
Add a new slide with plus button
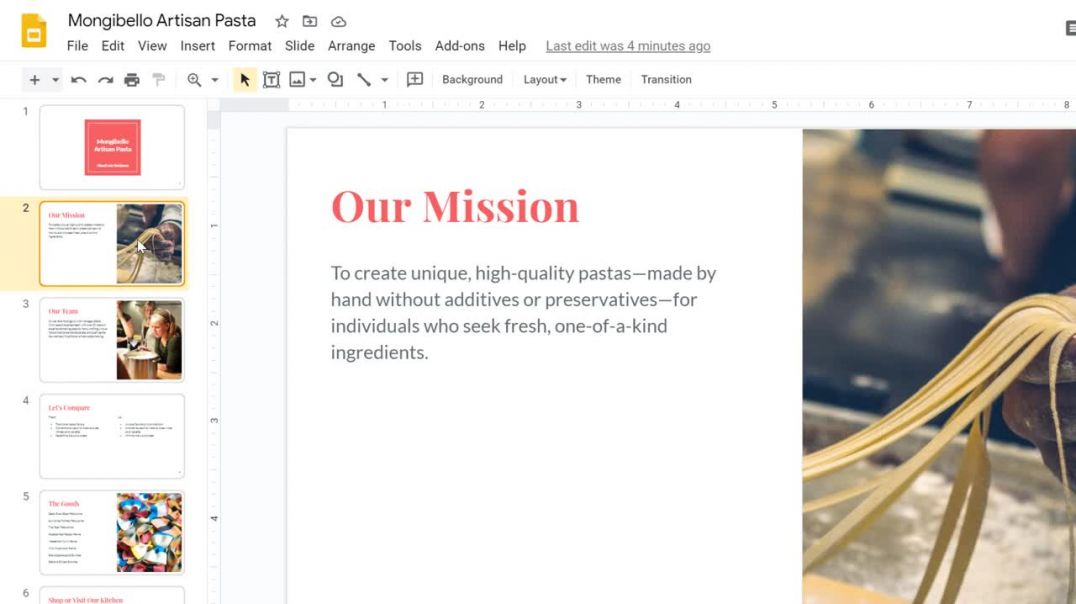(34, 80)
